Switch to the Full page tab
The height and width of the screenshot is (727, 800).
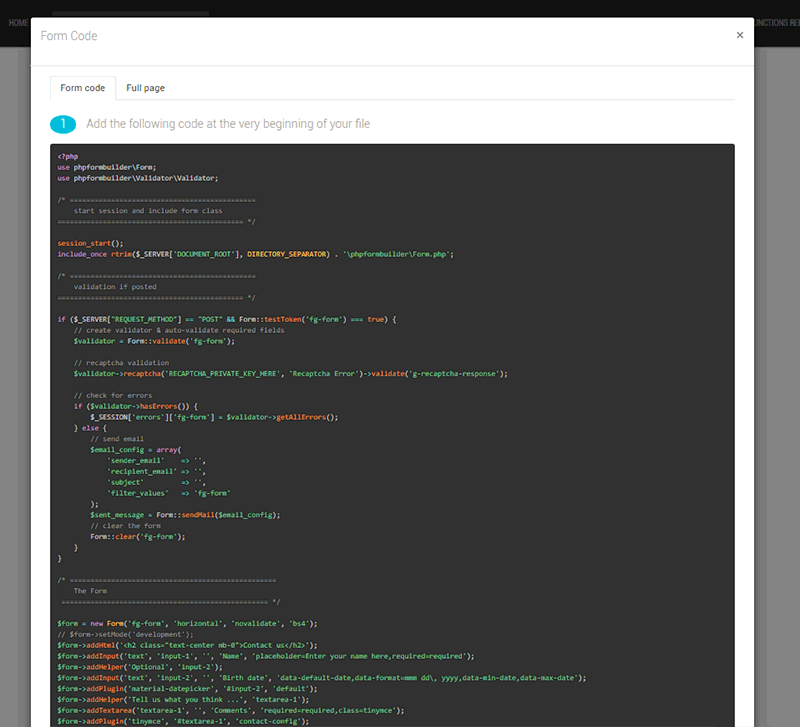pos(145,88)
